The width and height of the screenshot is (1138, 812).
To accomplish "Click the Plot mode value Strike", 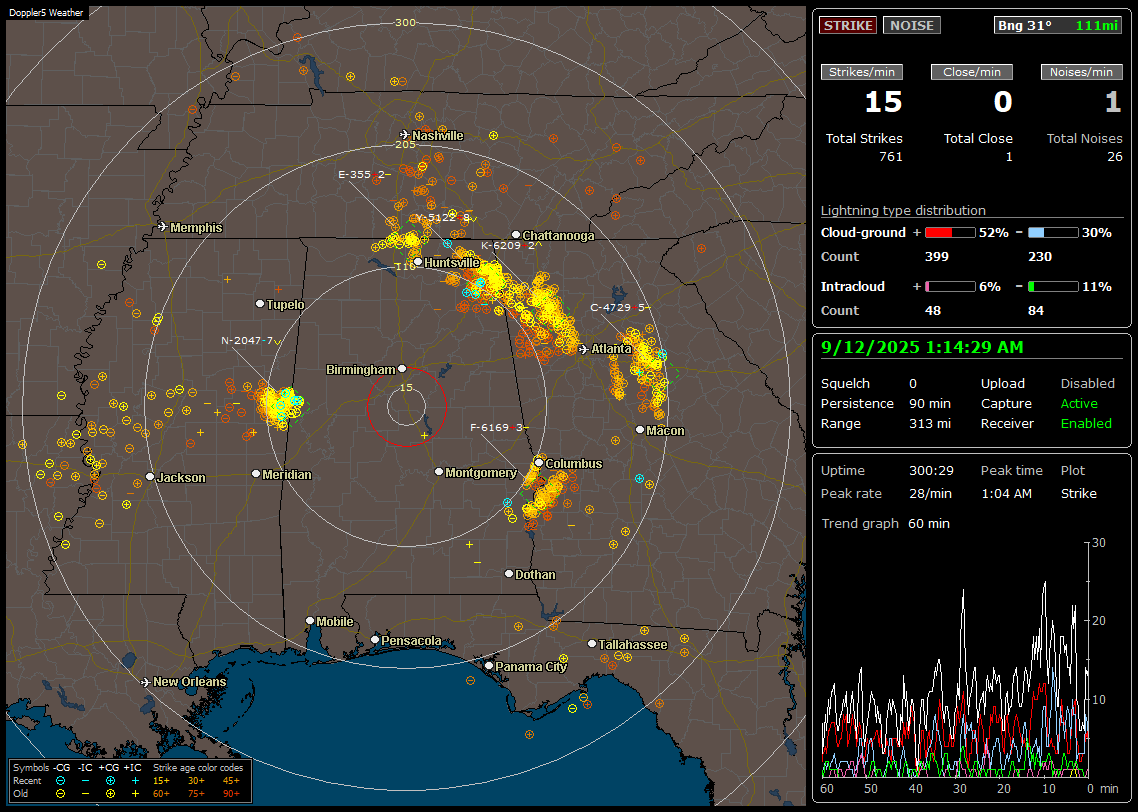I will [1078, 493].
